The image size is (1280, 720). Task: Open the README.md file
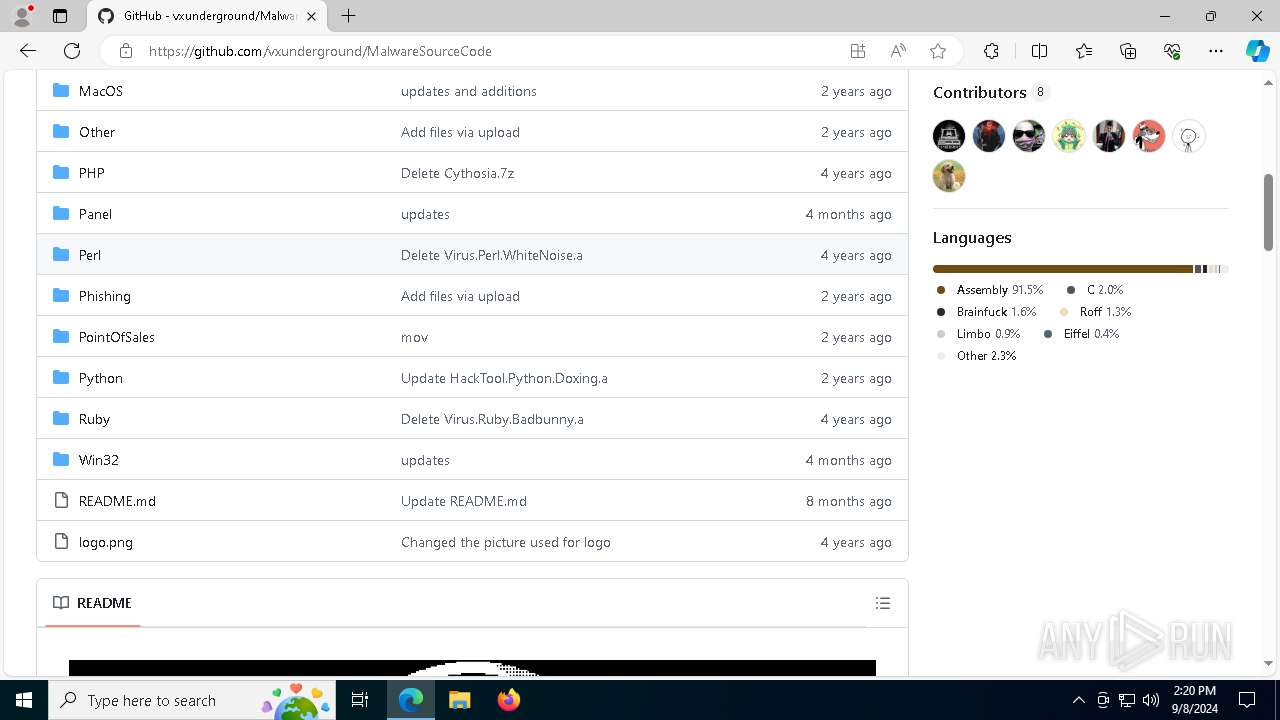[117, 501]
